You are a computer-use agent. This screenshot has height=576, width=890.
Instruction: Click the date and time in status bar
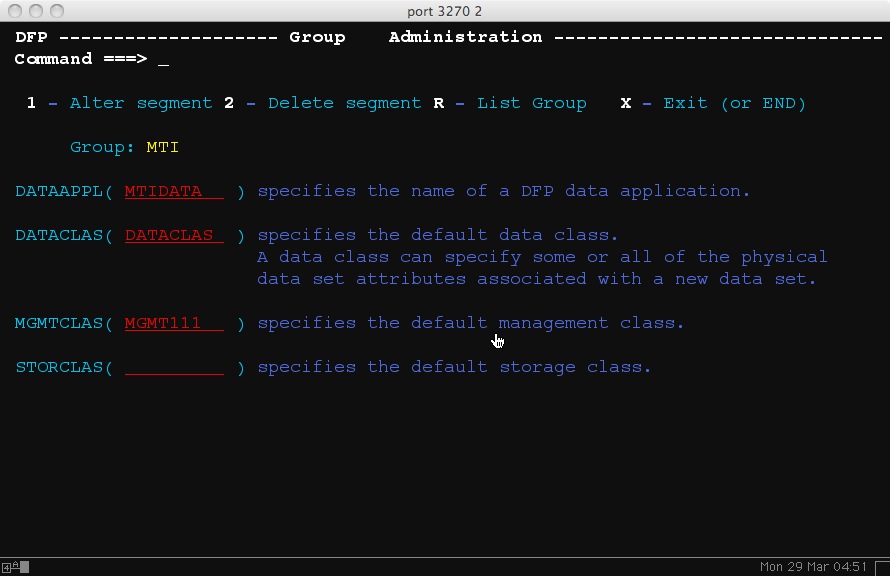(813, 567)
